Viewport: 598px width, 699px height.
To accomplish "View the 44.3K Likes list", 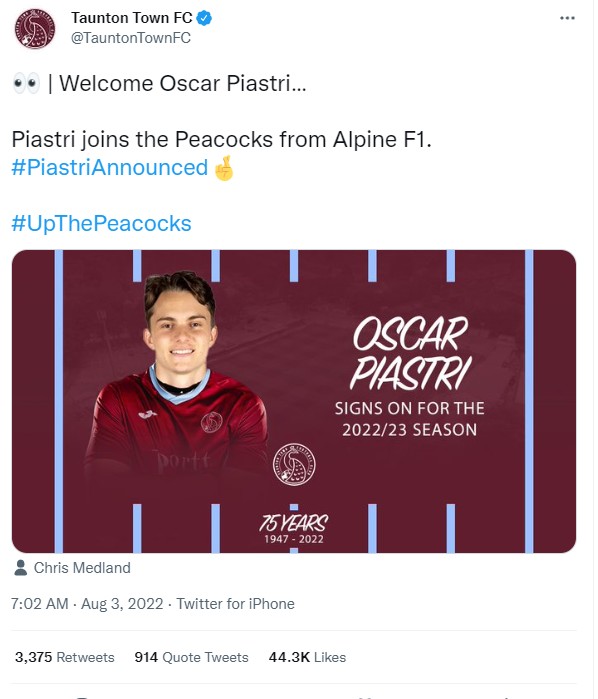I will 307,657.
